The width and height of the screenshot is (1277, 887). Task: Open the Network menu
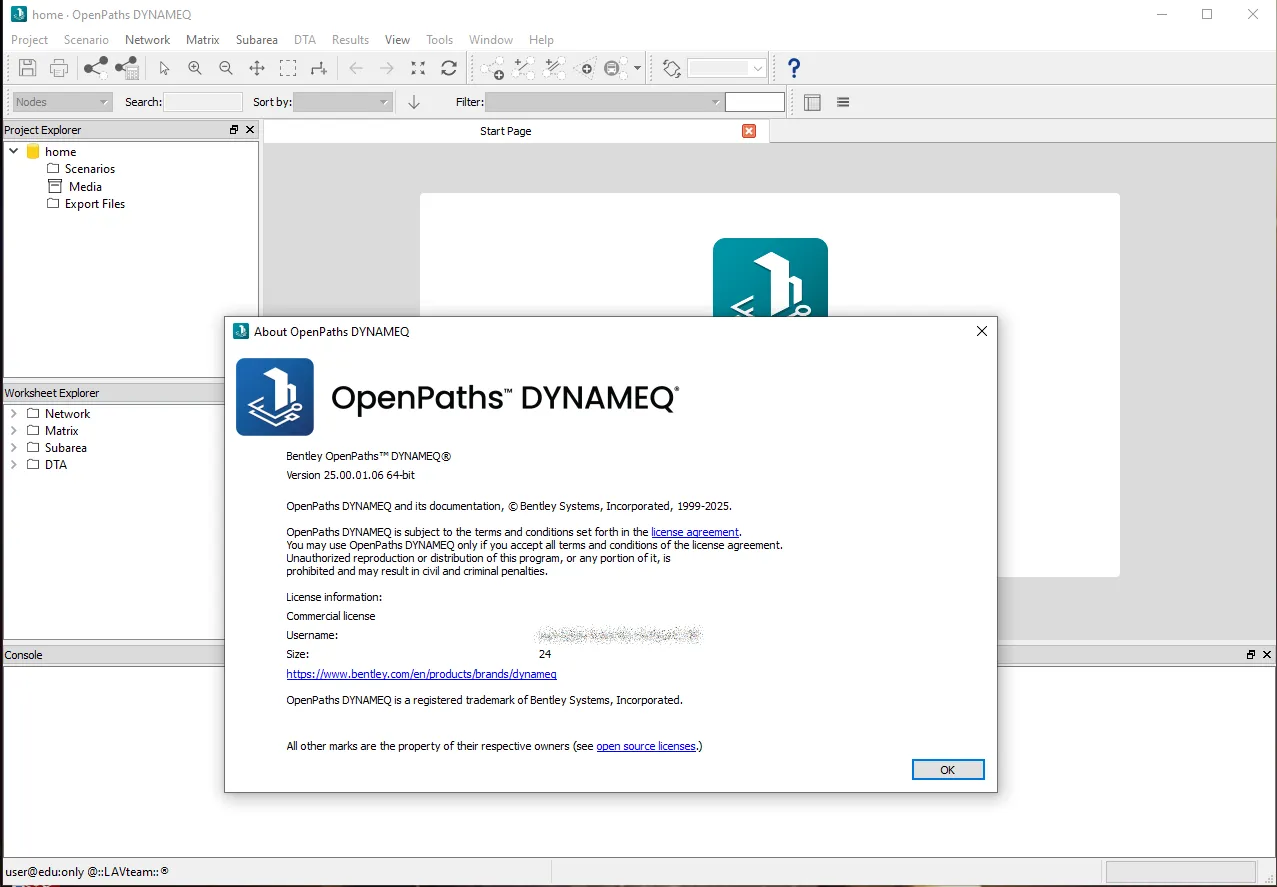point(147,40)
